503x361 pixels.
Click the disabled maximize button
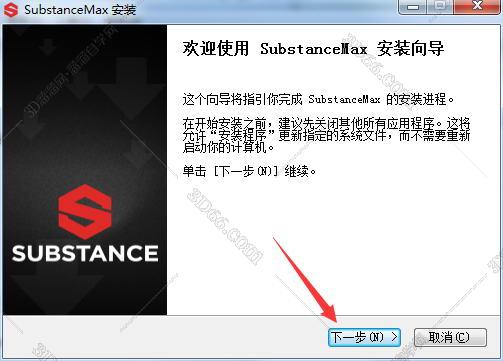(441, 6)
